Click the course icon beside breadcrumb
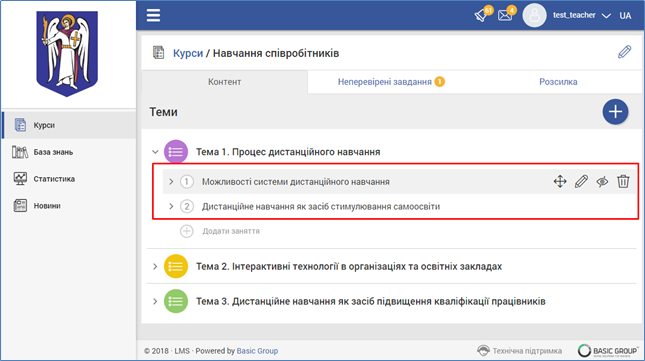The image size is (645, 361). (x=158, y=53)
